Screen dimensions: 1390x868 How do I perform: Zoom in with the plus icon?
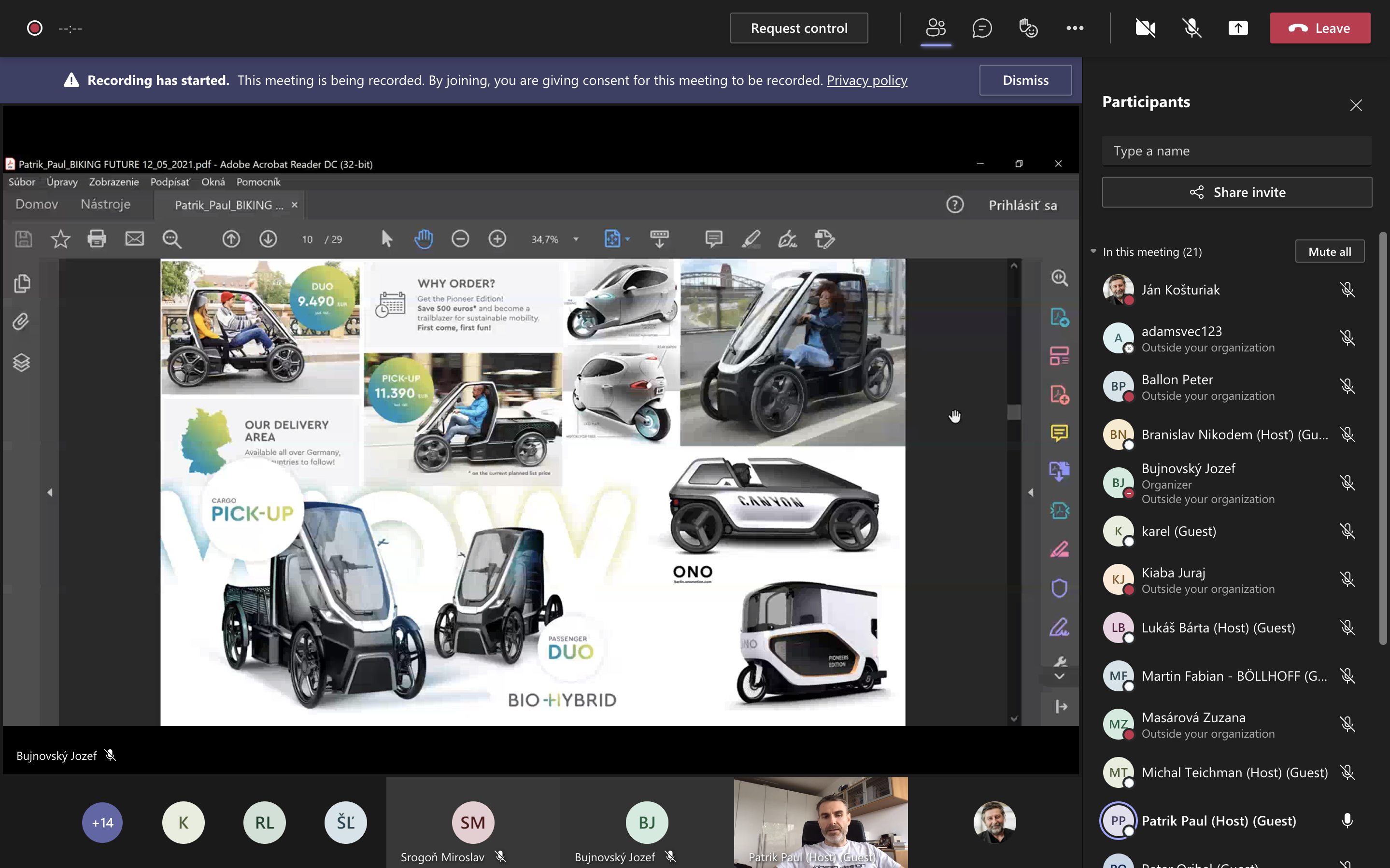[497, 239]
